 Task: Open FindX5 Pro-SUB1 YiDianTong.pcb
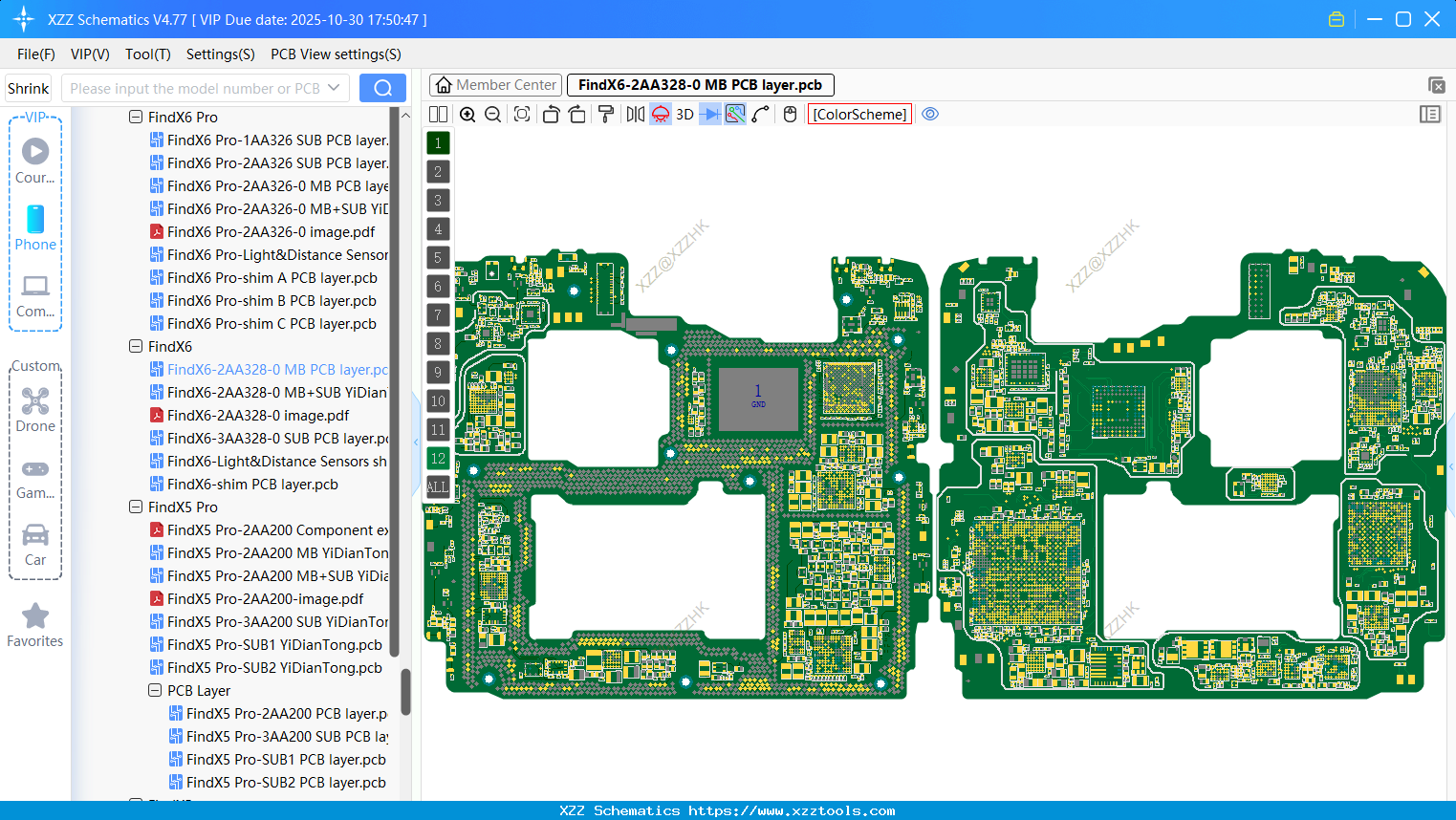(x=266, y=644)
